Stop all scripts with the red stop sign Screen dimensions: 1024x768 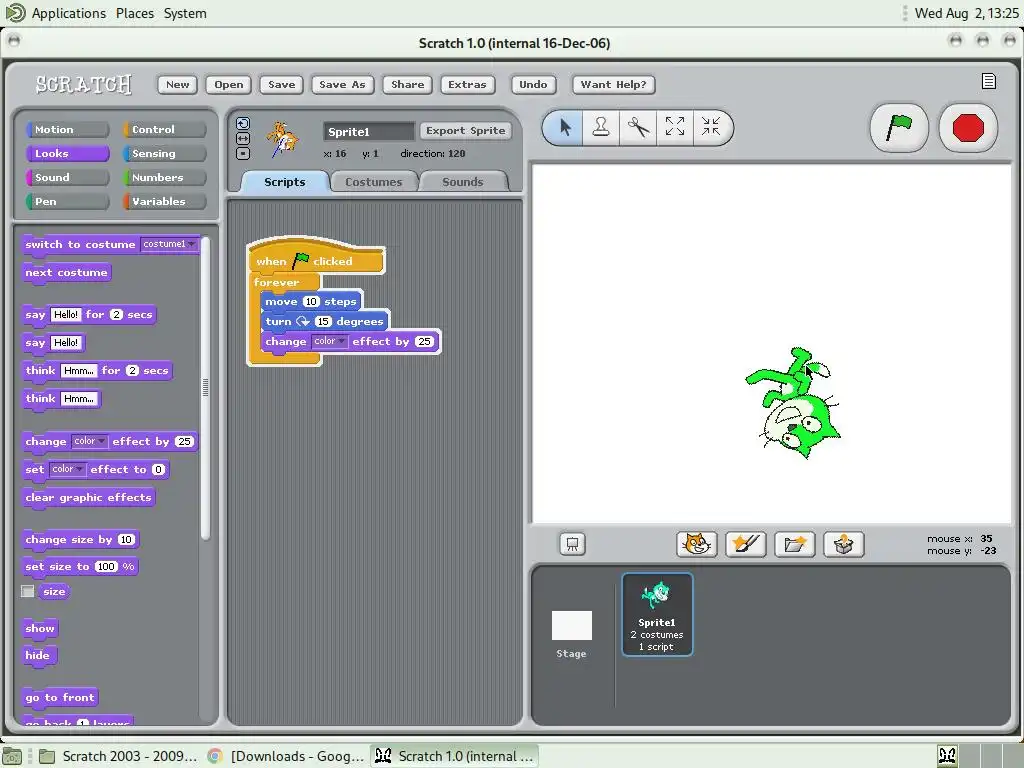(x=968, y=127)
